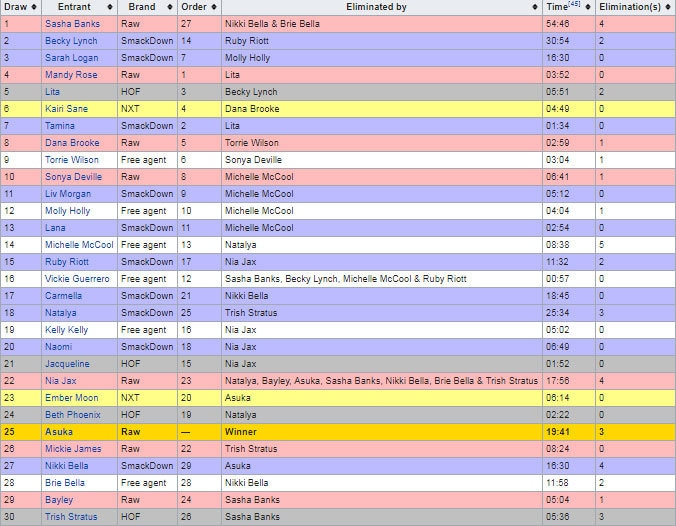Open footnote 45 reference beside Time
676x526 pixels.
point(574,5)
